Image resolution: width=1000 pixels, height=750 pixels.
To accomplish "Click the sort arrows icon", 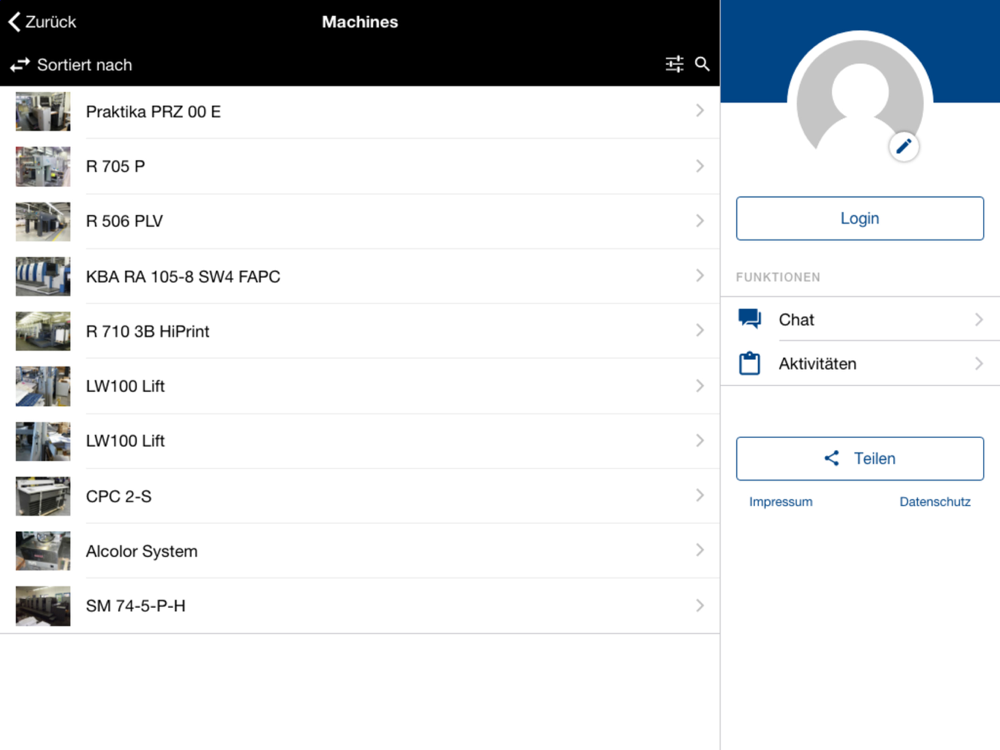I will pyautogui.click(x=20, y=65).
